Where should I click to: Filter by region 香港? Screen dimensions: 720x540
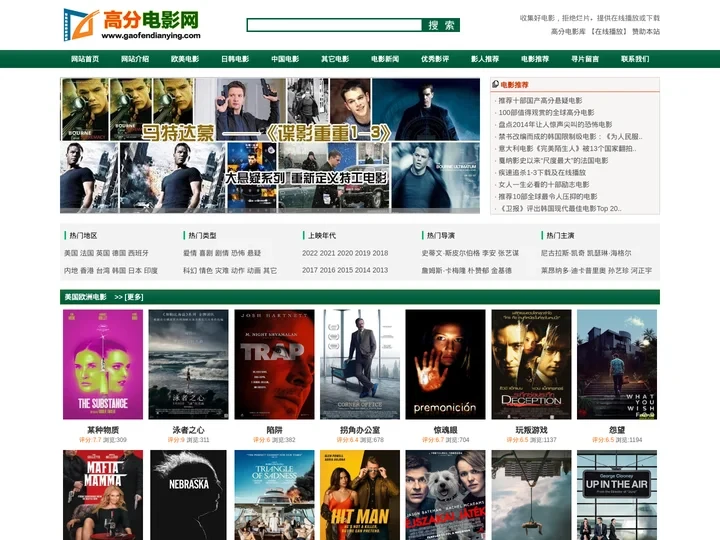point(87,270)
